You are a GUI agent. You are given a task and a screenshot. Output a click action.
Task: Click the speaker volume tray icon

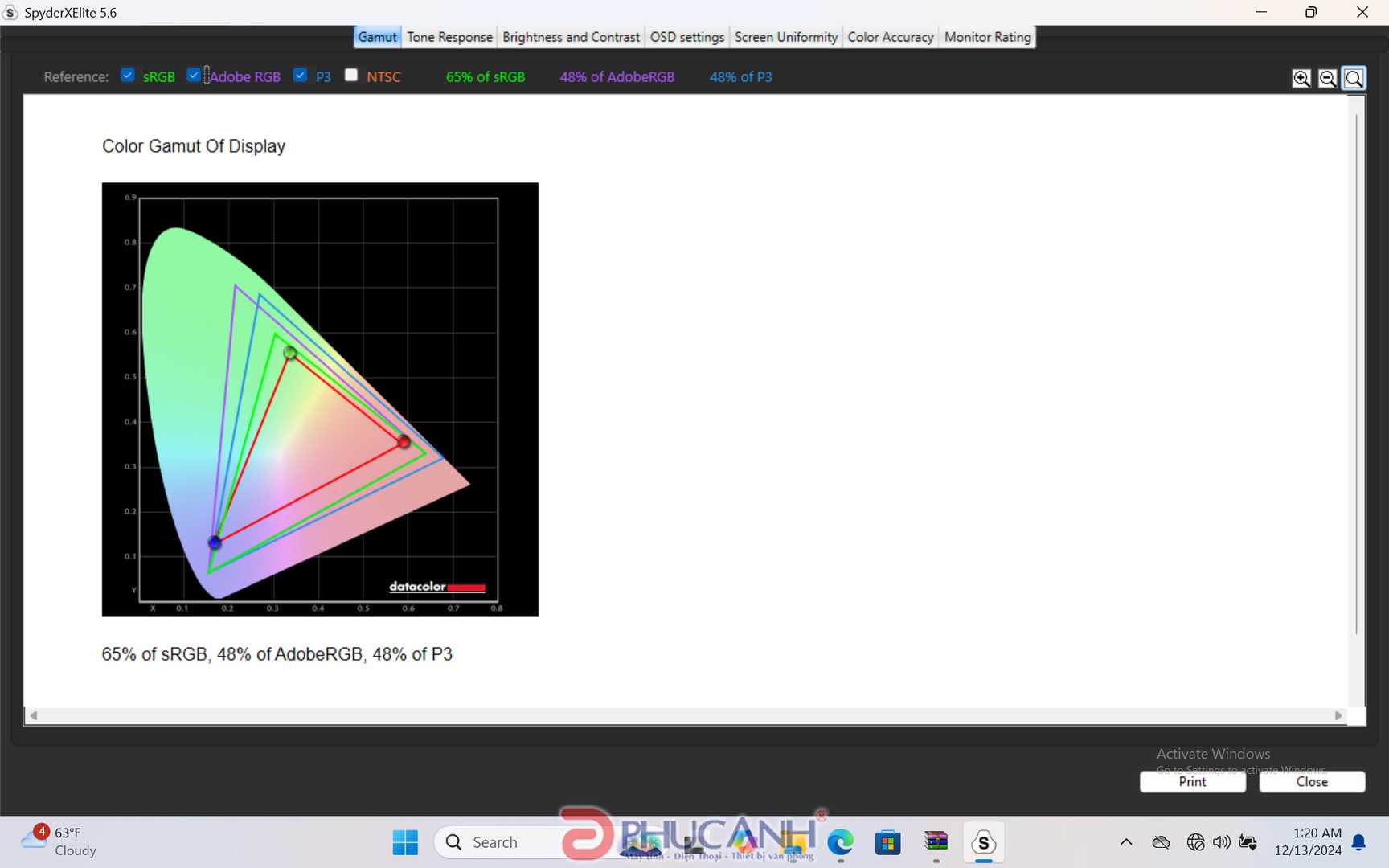click(x=1221, y=842)
